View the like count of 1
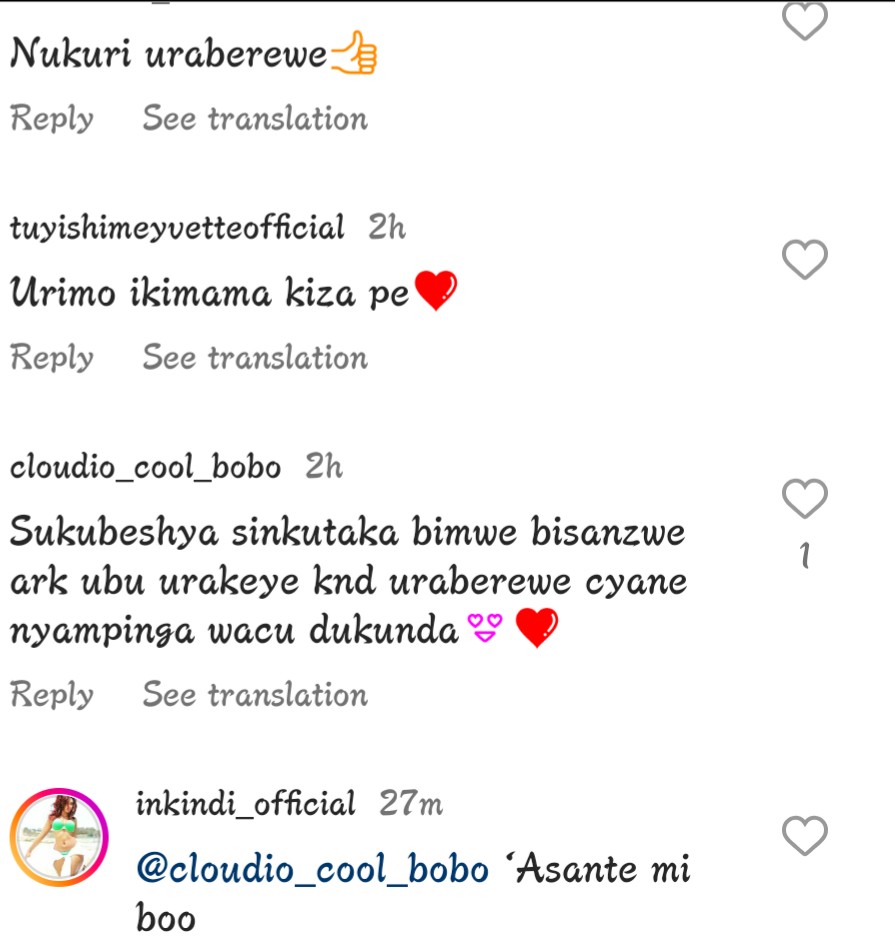The image size is (895, 943). pyautogui.click(x=805, y=555)
